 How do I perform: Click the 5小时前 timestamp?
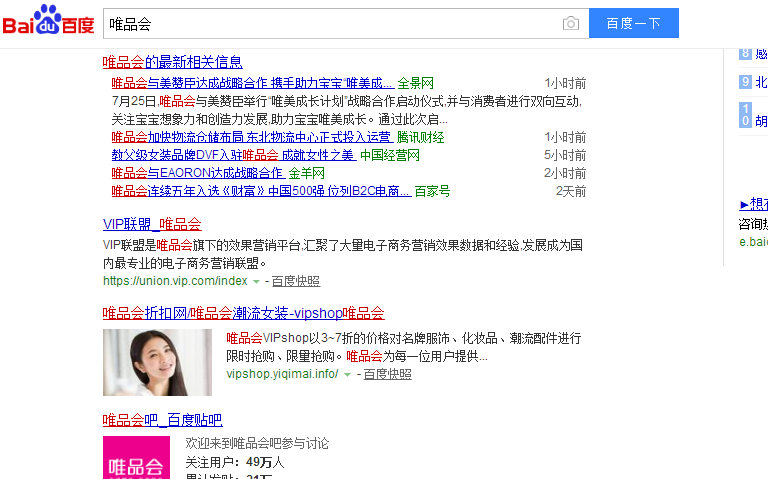pyautogui.click(x=565, y=155)
